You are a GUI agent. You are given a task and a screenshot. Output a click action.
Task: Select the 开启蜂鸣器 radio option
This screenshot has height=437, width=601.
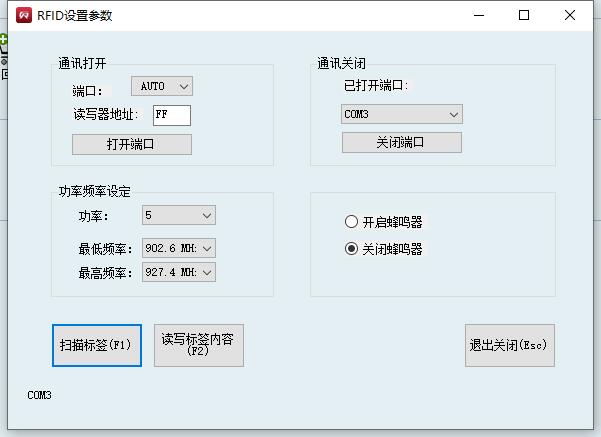[351, 222]
